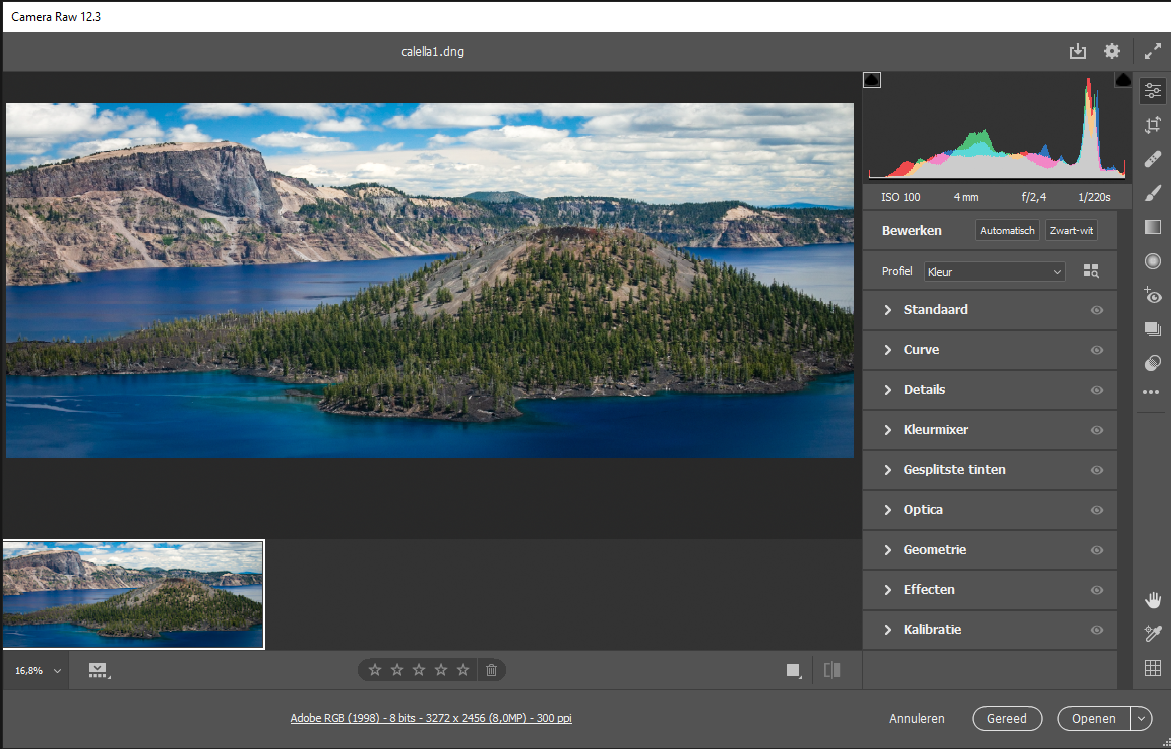1171x750 pixels.
Task: Toggle shadow clipping warning on the histogram
Action: (871, 80)
